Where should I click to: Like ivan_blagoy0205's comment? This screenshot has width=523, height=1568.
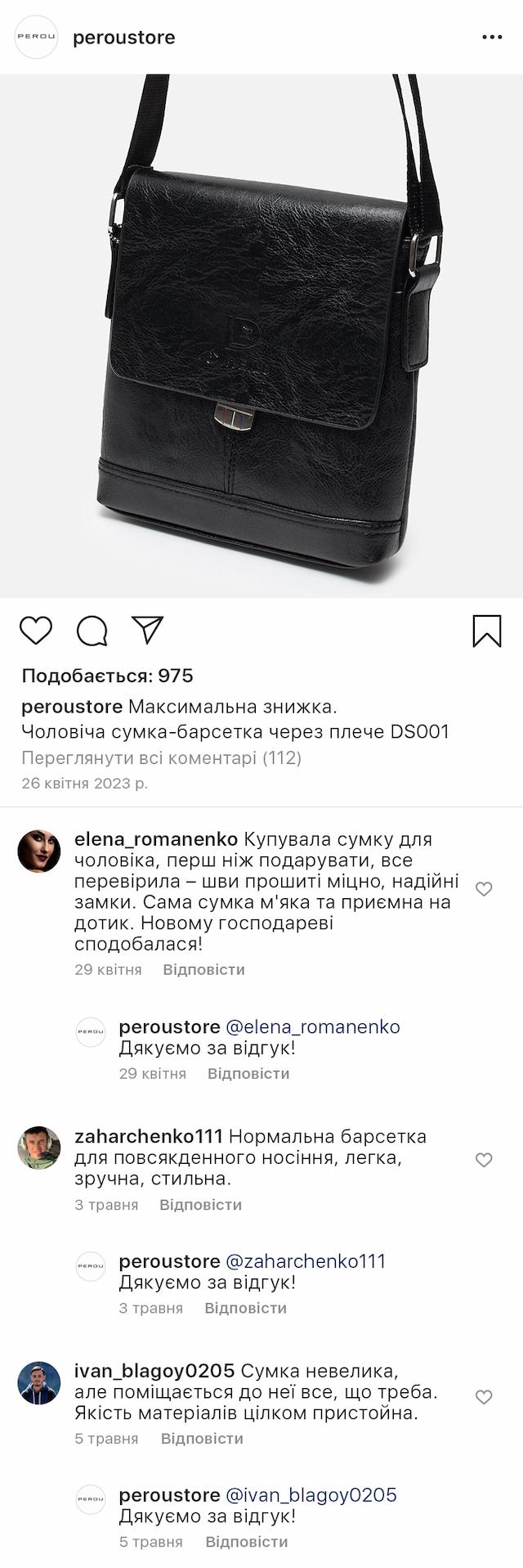(484, 1397)
